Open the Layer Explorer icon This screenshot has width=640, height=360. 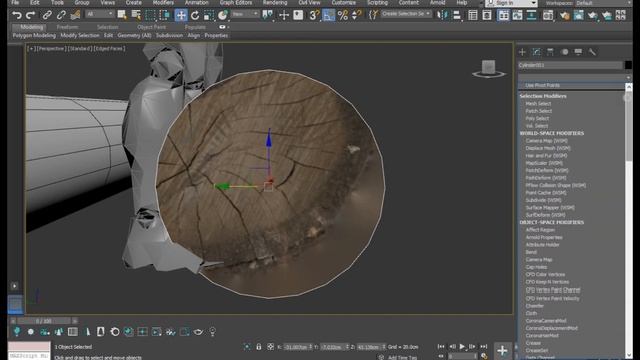click(x=487, y=16)
